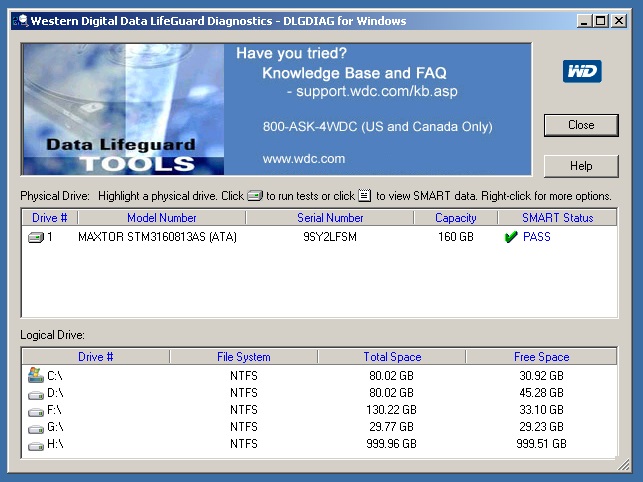The height and width of the screenshot is (482, 643).
Task: Click the www.wdc.com banner text
Action: click(x=304, y=159)
